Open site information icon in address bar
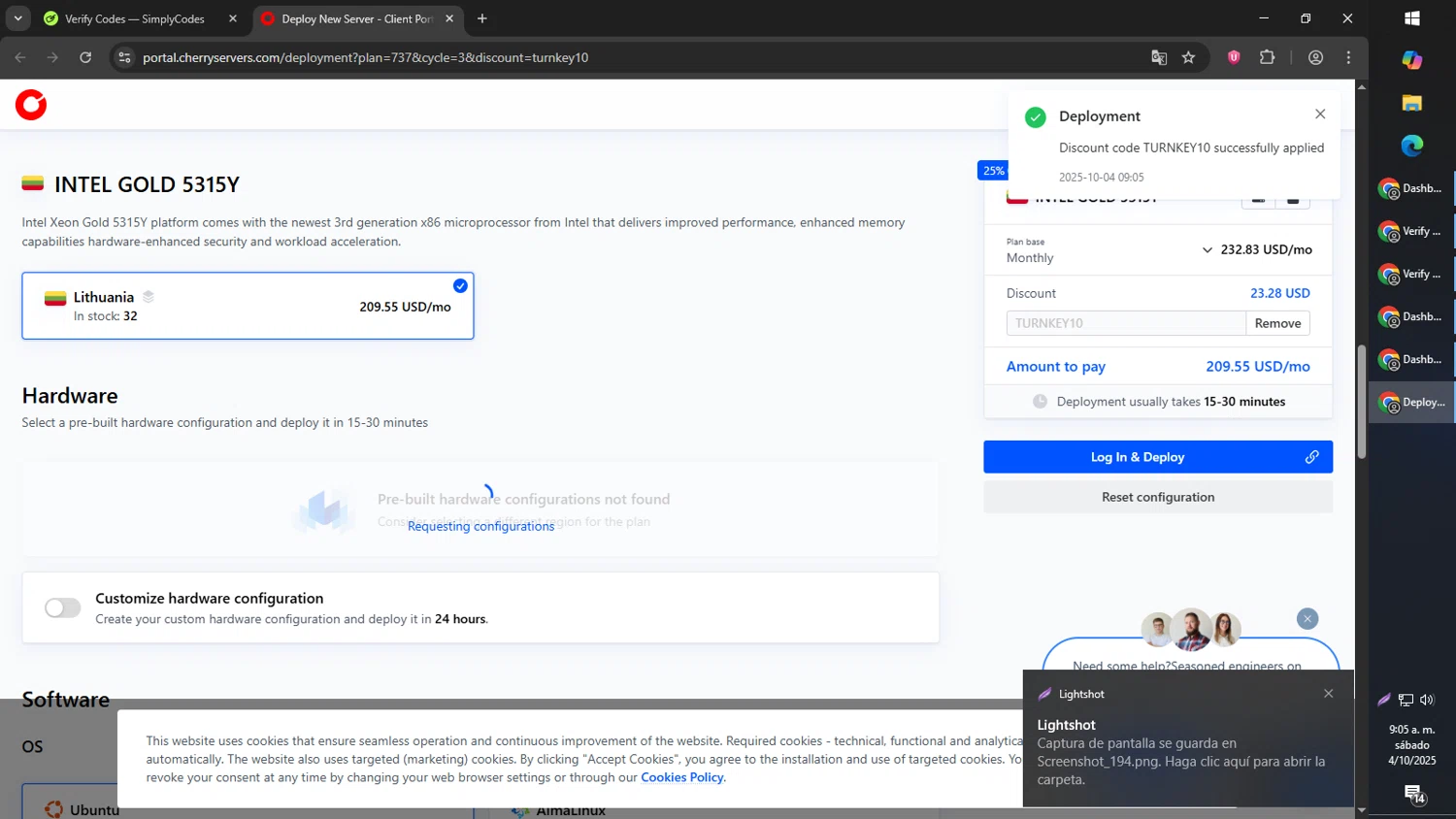 pyautogui.click(x=124, y=57)
